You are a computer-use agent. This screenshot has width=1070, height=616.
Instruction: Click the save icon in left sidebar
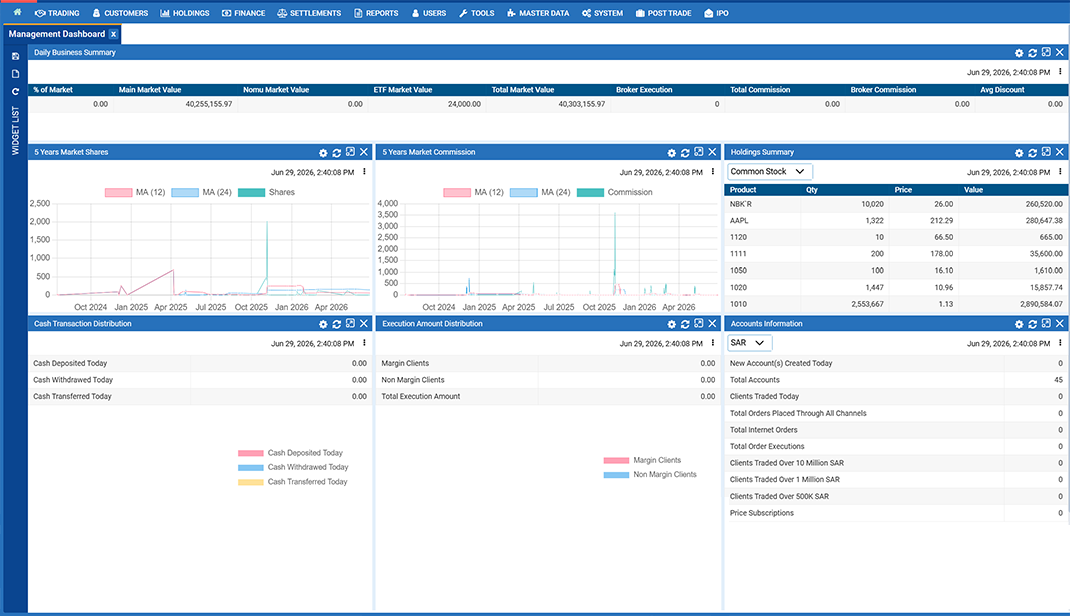tap(15, 57)
